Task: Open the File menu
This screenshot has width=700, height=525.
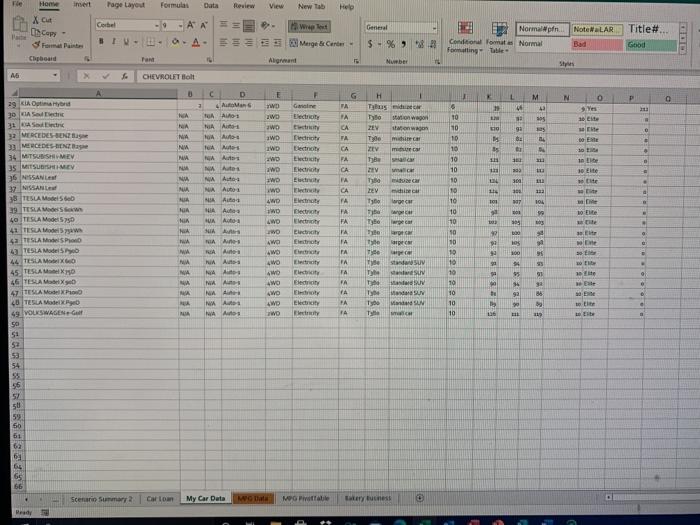Action: tap(17, 4)
